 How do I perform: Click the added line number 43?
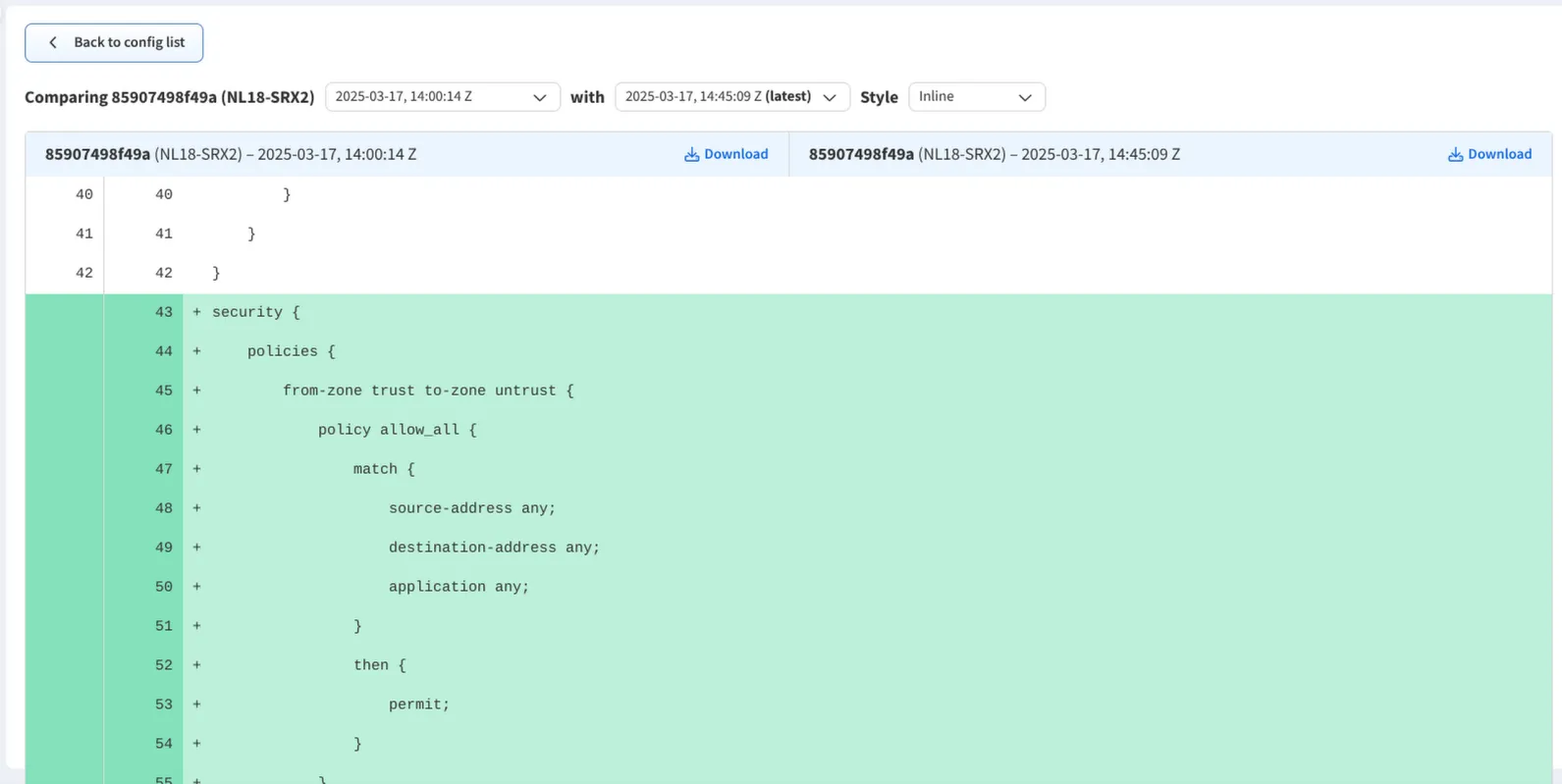163,312
